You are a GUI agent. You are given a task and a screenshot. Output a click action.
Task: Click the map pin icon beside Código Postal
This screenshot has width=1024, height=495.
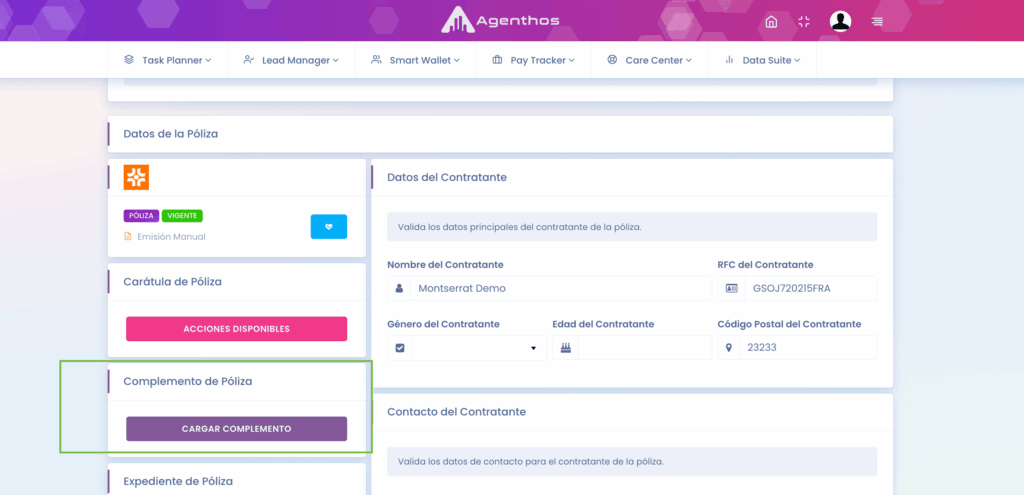tap(729, 347)
